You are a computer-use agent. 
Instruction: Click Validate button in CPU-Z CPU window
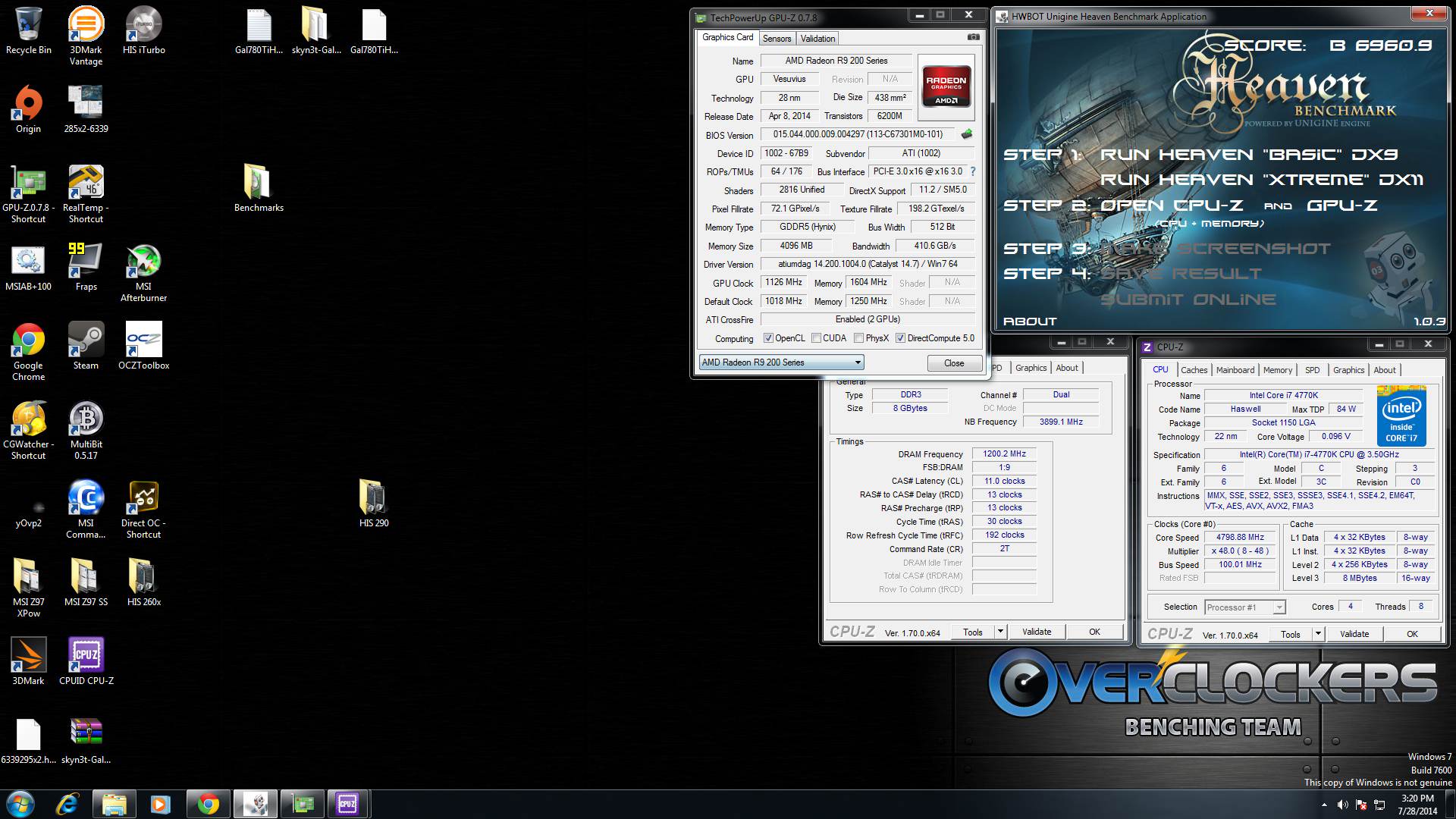click(1354, 634)
